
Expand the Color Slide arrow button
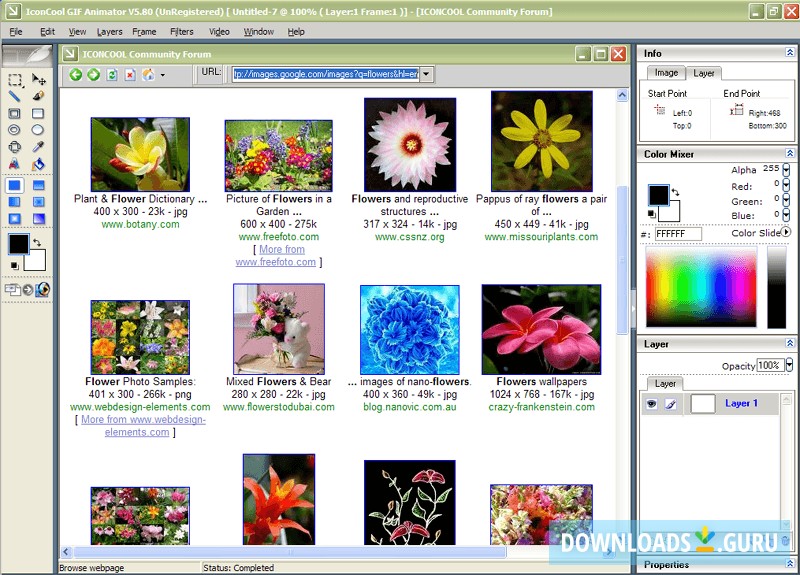786,232
